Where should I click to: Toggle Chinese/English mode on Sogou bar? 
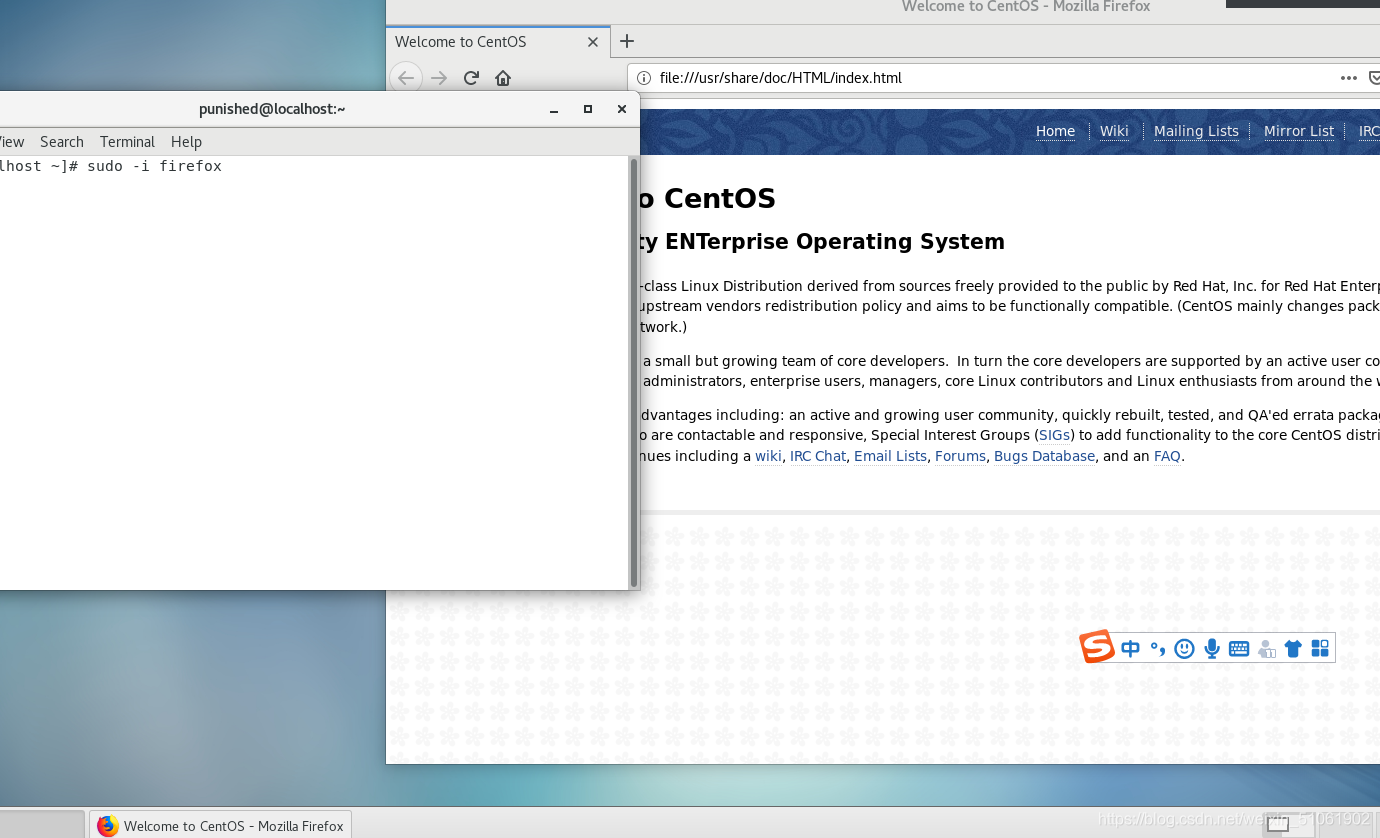coord(1130,648)
